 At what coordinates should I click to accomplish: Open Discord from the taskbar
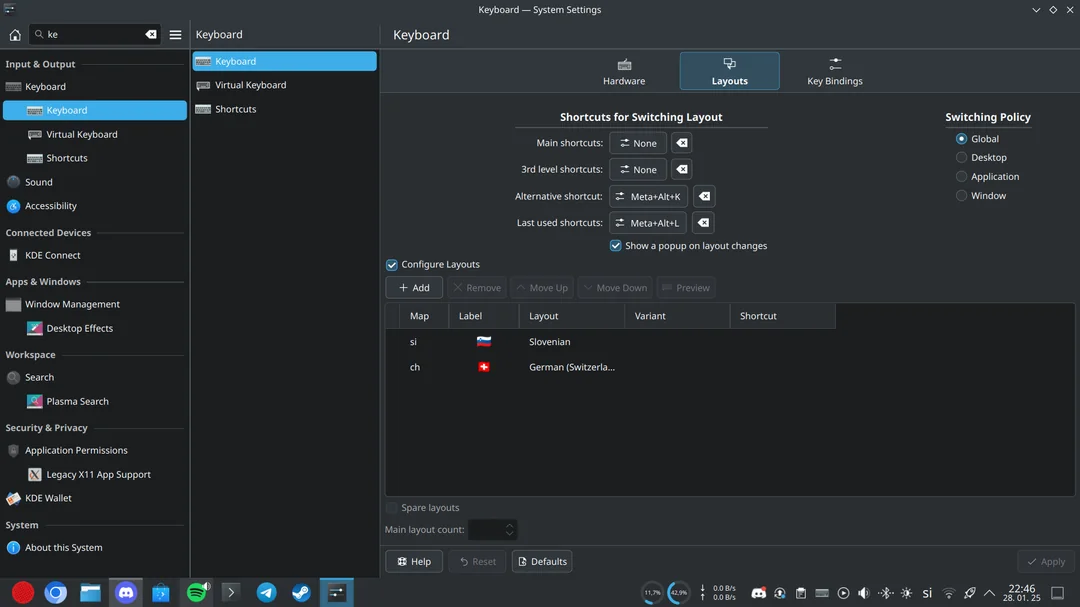coord(125,593)
